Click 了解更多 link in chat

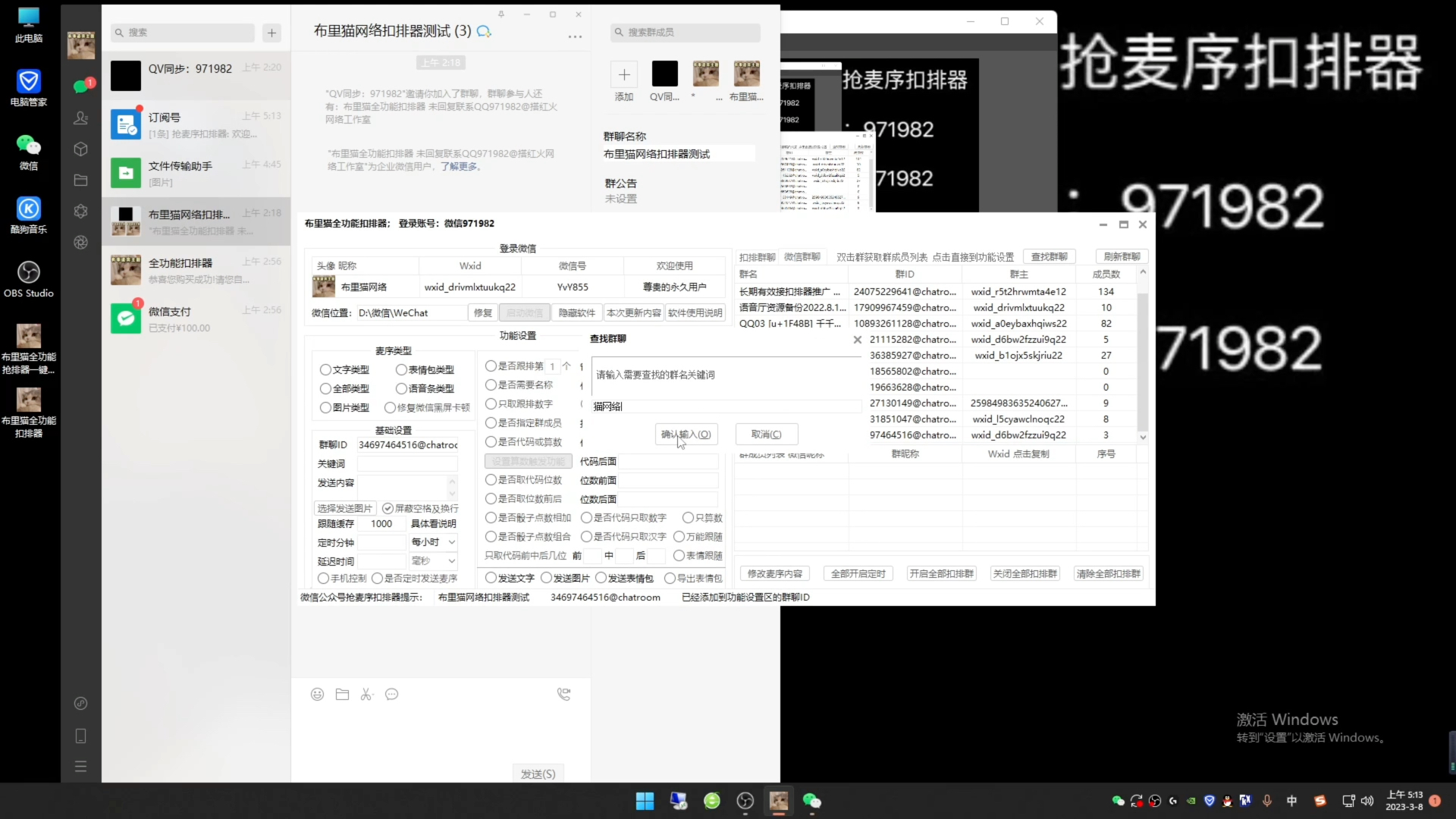[x=460, y=167]
